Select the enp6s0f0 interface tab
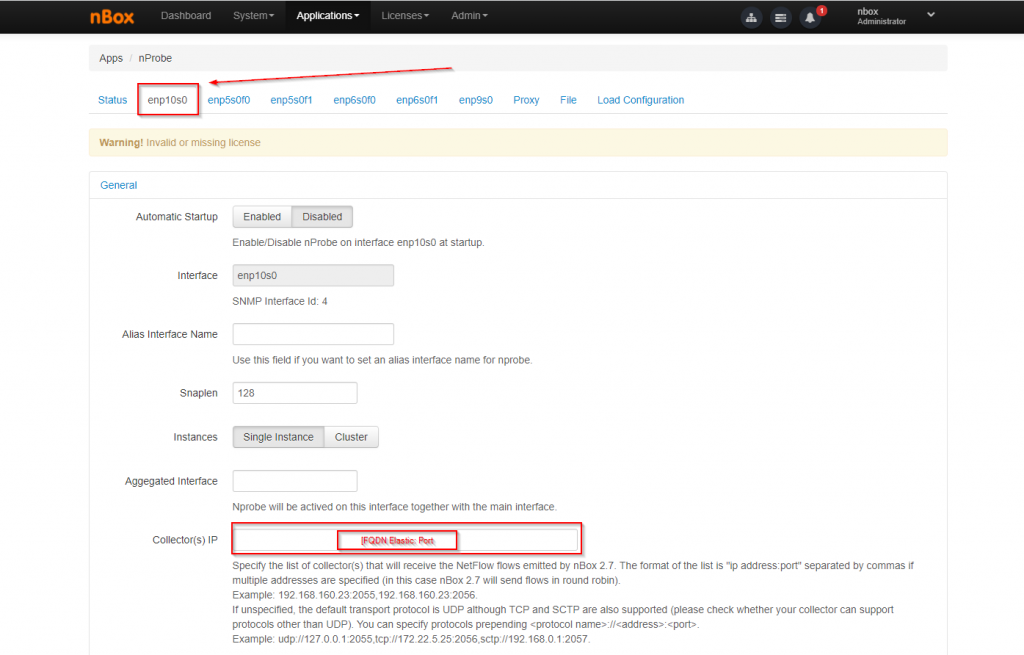 (x=354, y=100)
